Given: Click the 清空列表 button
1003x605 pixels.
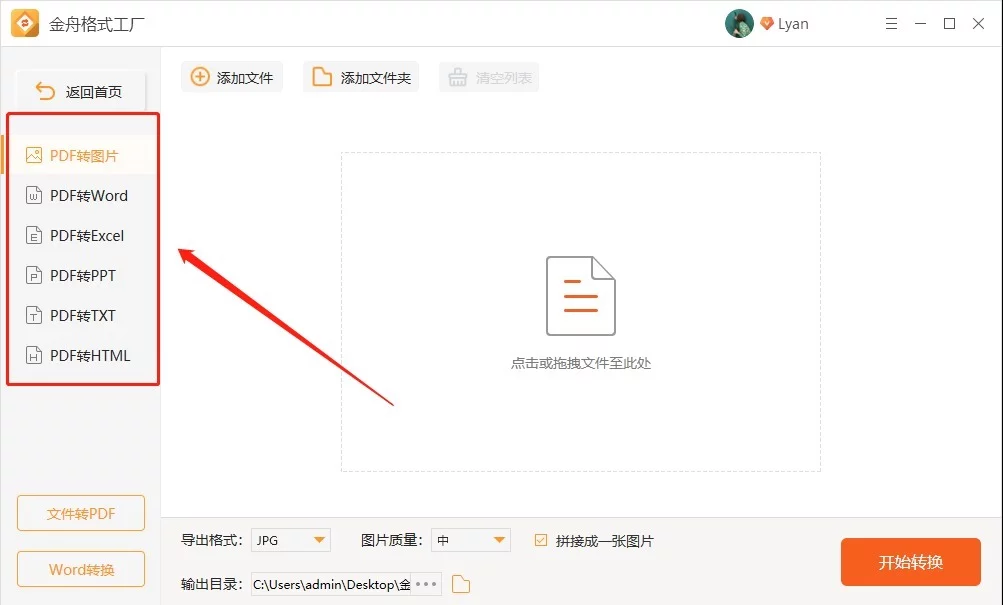Looking at the screenshot, I should [489, 77].
